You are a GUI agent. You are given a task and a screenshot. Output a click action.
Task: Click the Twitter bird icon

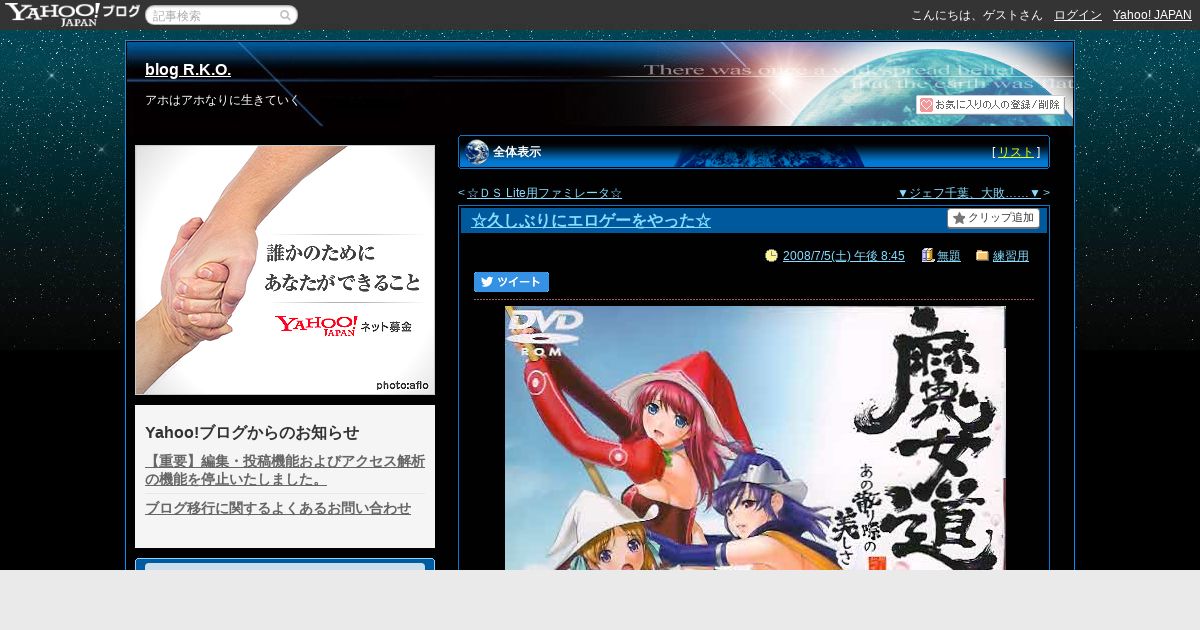[x=487, y=282]
